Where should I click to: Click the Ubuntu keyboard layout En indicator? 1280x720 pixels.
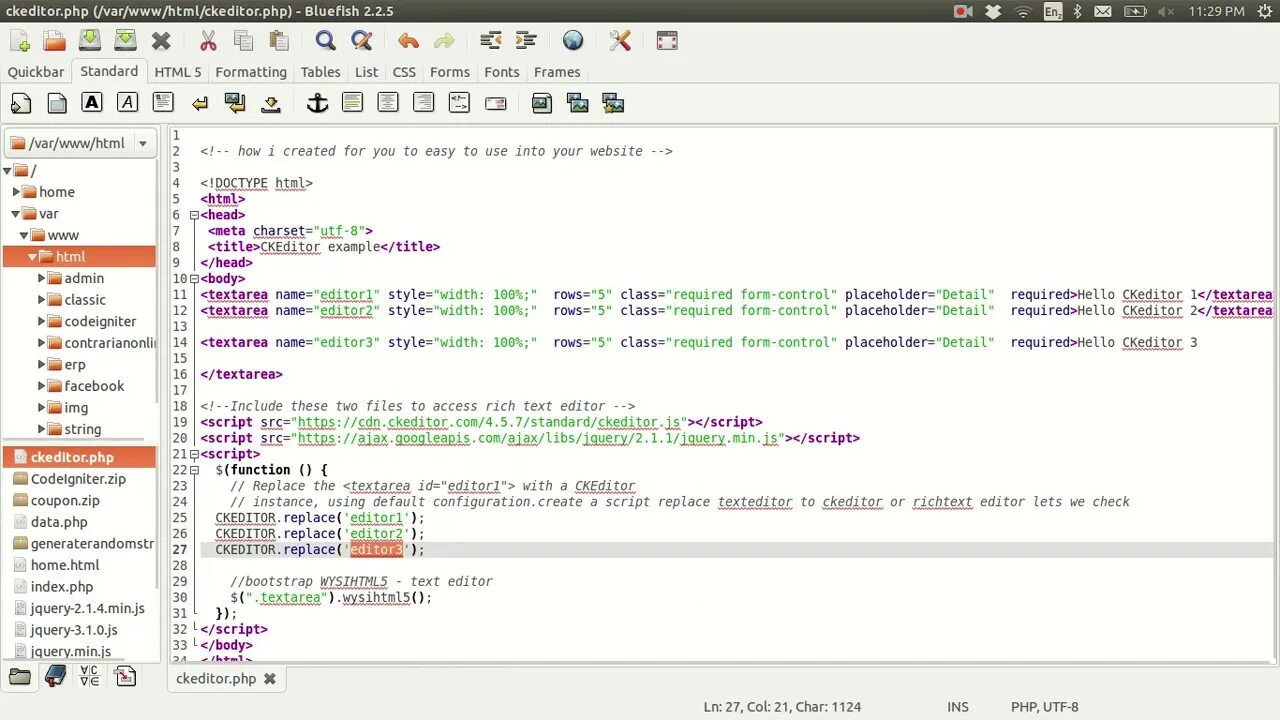tap(1053, 11)
